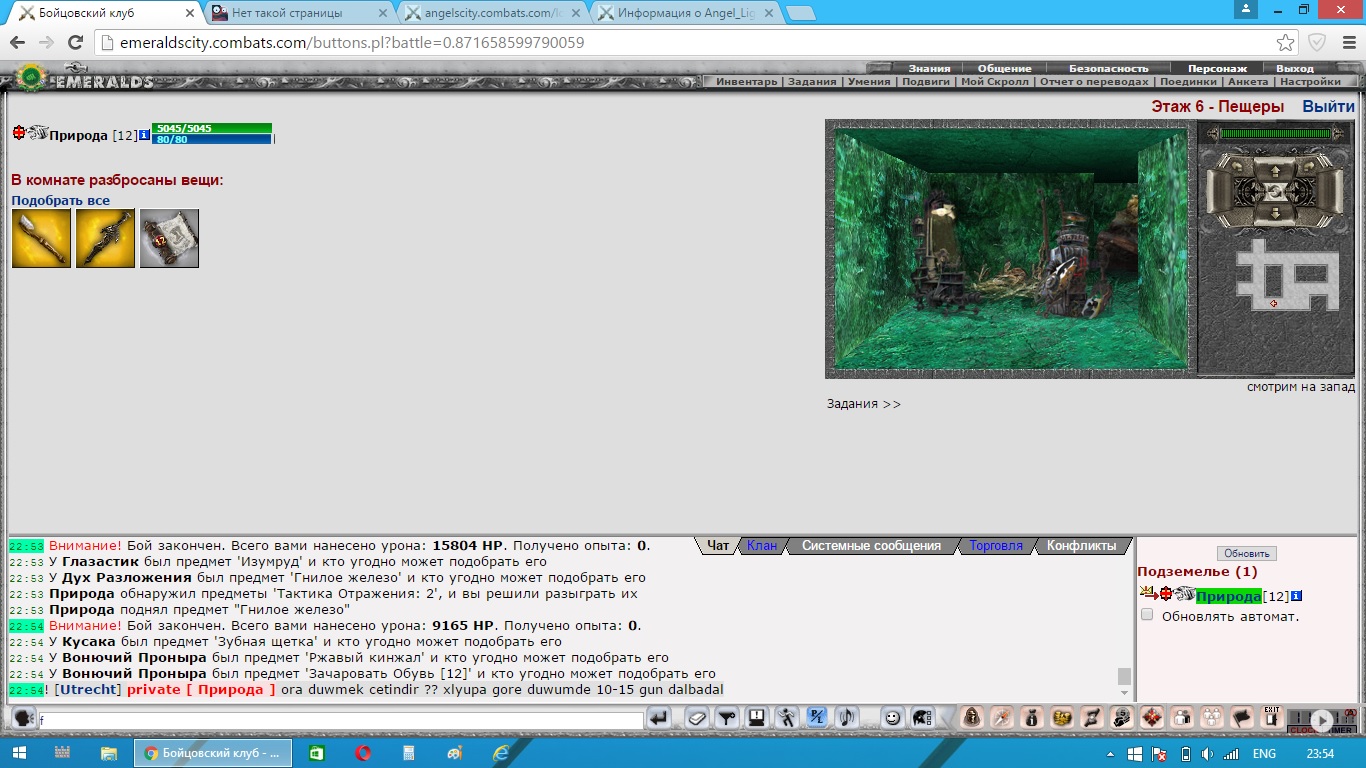Screen dimensions: 1366x768
Task: Open the Настройки menu item
Action: point(1310,82)
